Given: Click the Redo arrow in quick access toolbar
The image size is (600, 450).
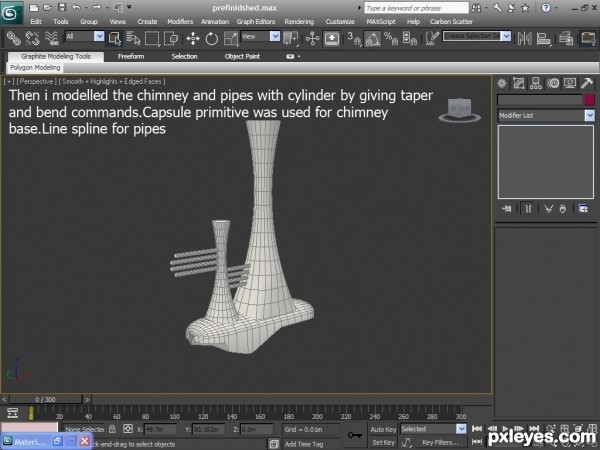Looking at the screenshot, I should [x=96, y=7].
